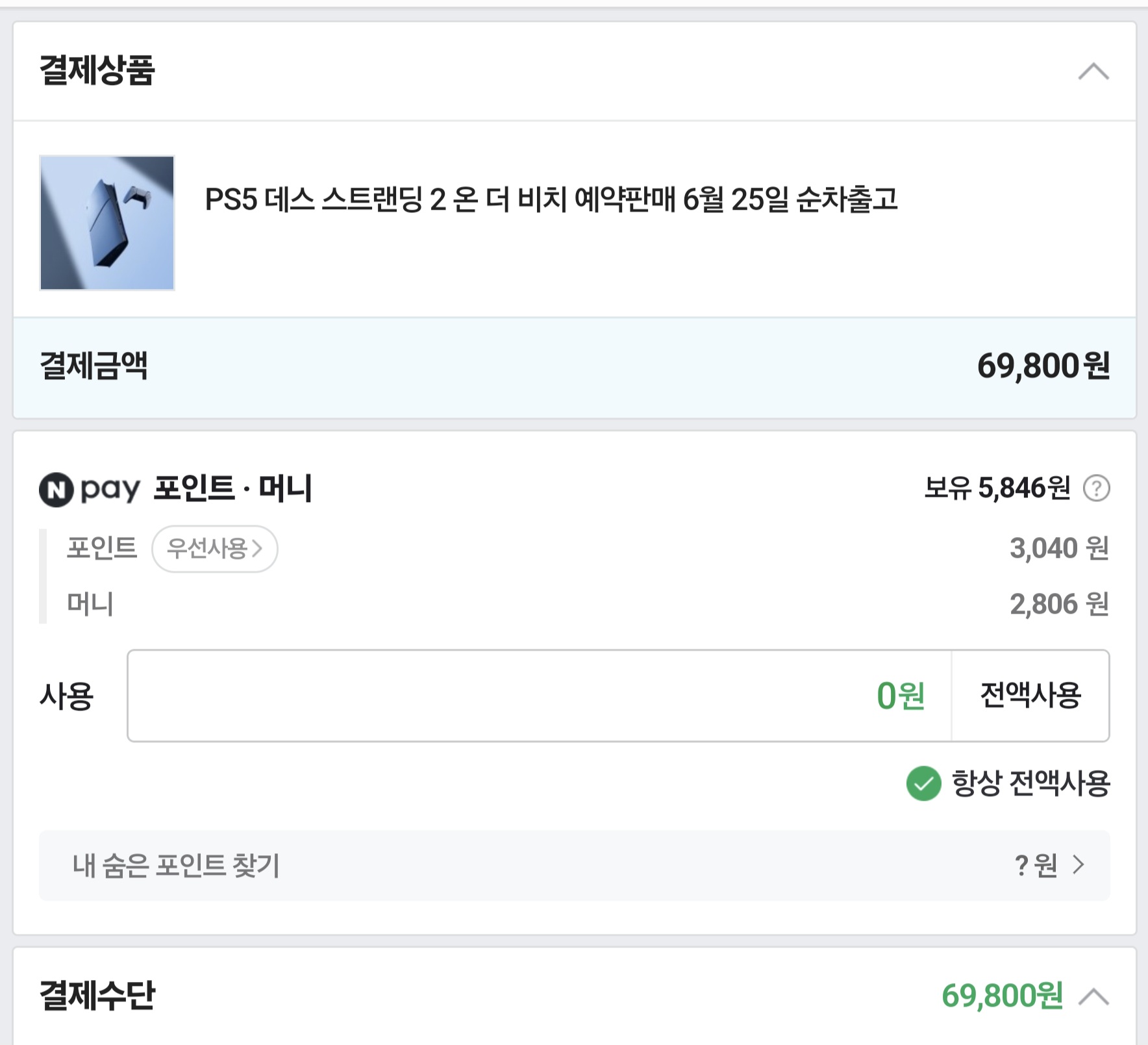Click the arrow next to ? 원
The height and width of the screenshot is (1045, 1148).
pyautogui.click(x=1079, y=864)
